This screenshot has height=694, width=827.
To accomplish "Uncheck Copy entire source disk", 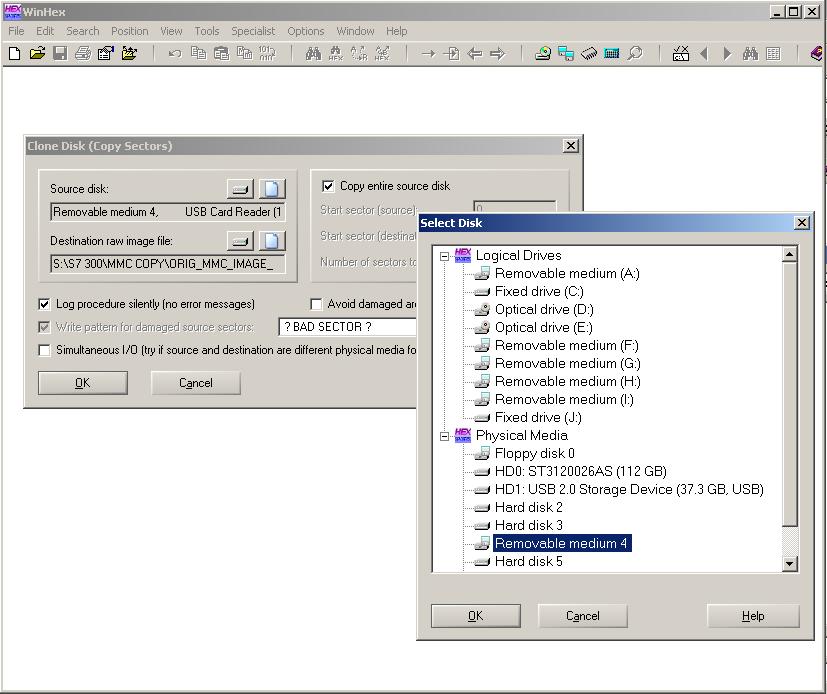I will click(328, 186).
